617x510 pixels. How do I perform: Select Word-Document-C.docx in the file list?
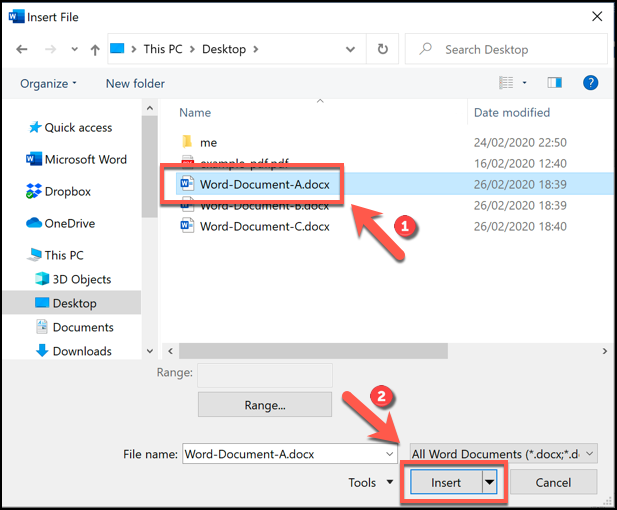[264, 226]
